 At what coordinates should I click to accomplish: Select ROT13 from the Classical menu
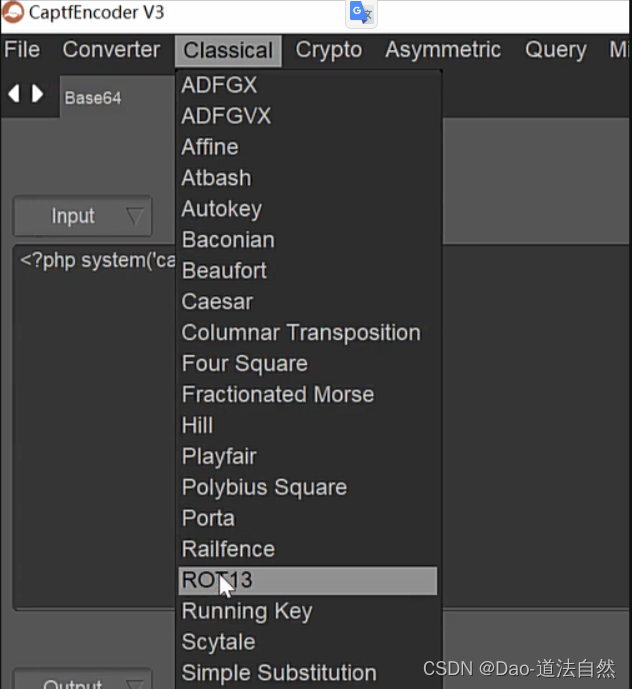click(x=308, y=580)
